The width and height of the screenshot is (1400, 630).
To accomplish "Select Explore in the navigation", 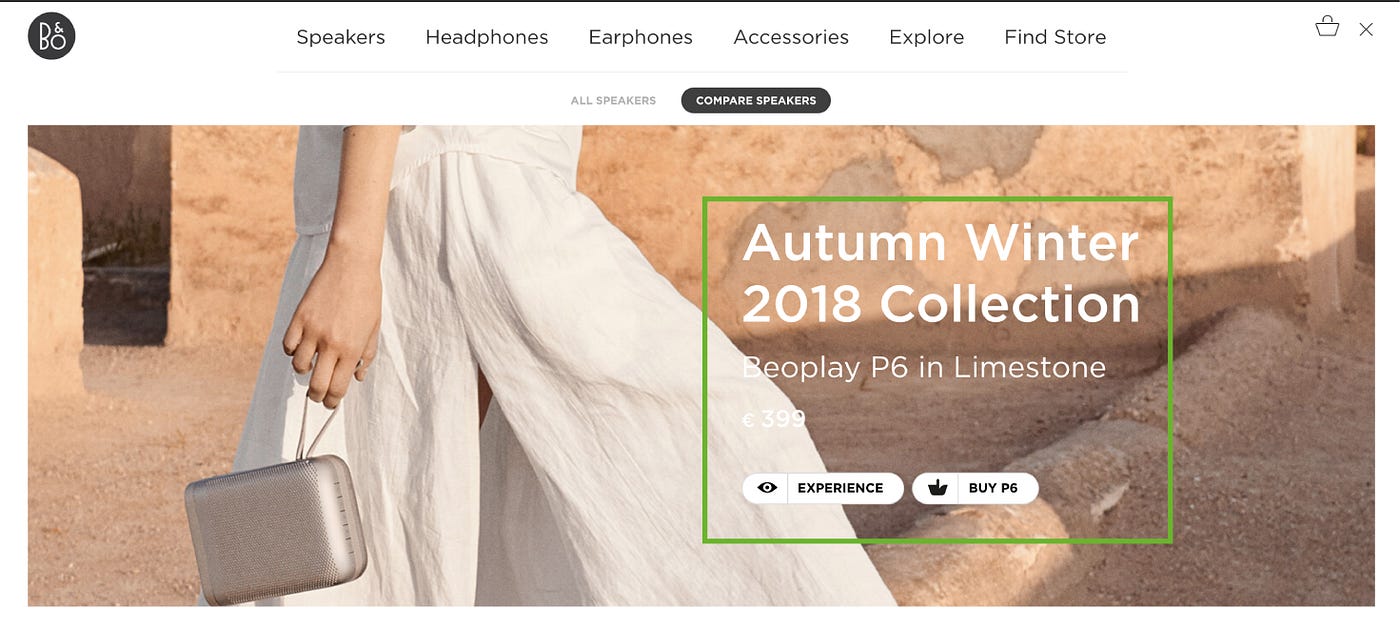I will point(927,37).
